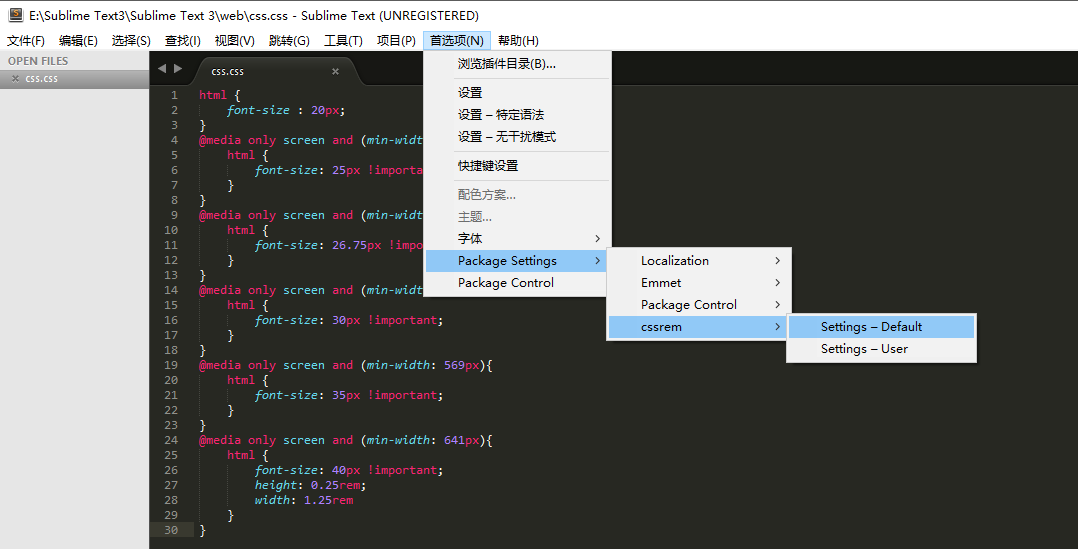Screen dimensions: 1078x549
Task: Choose 浏览插件目录(B)... menu entry
Action: click(x=518, y=64)
